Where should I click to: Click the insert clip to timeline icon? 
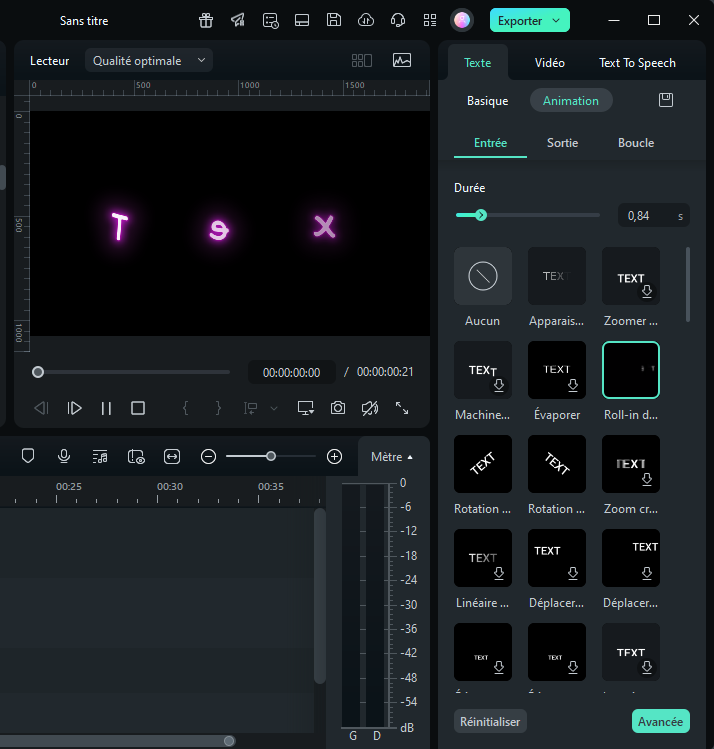[250, 408]
